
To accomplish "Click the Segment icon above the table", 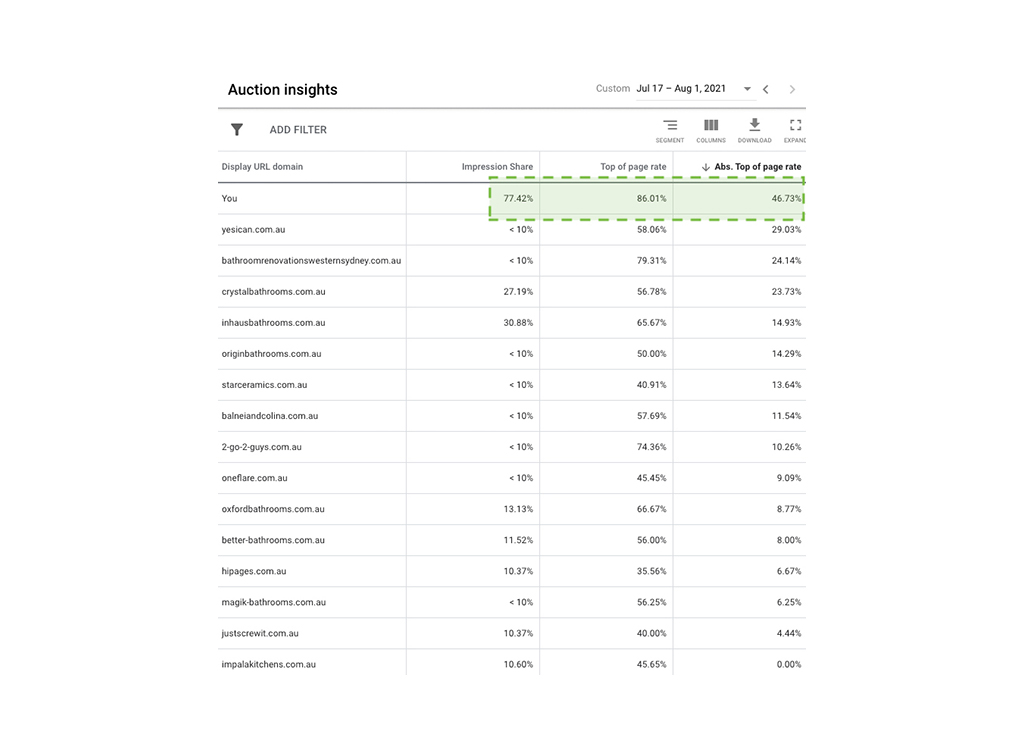I will (670, 126).
